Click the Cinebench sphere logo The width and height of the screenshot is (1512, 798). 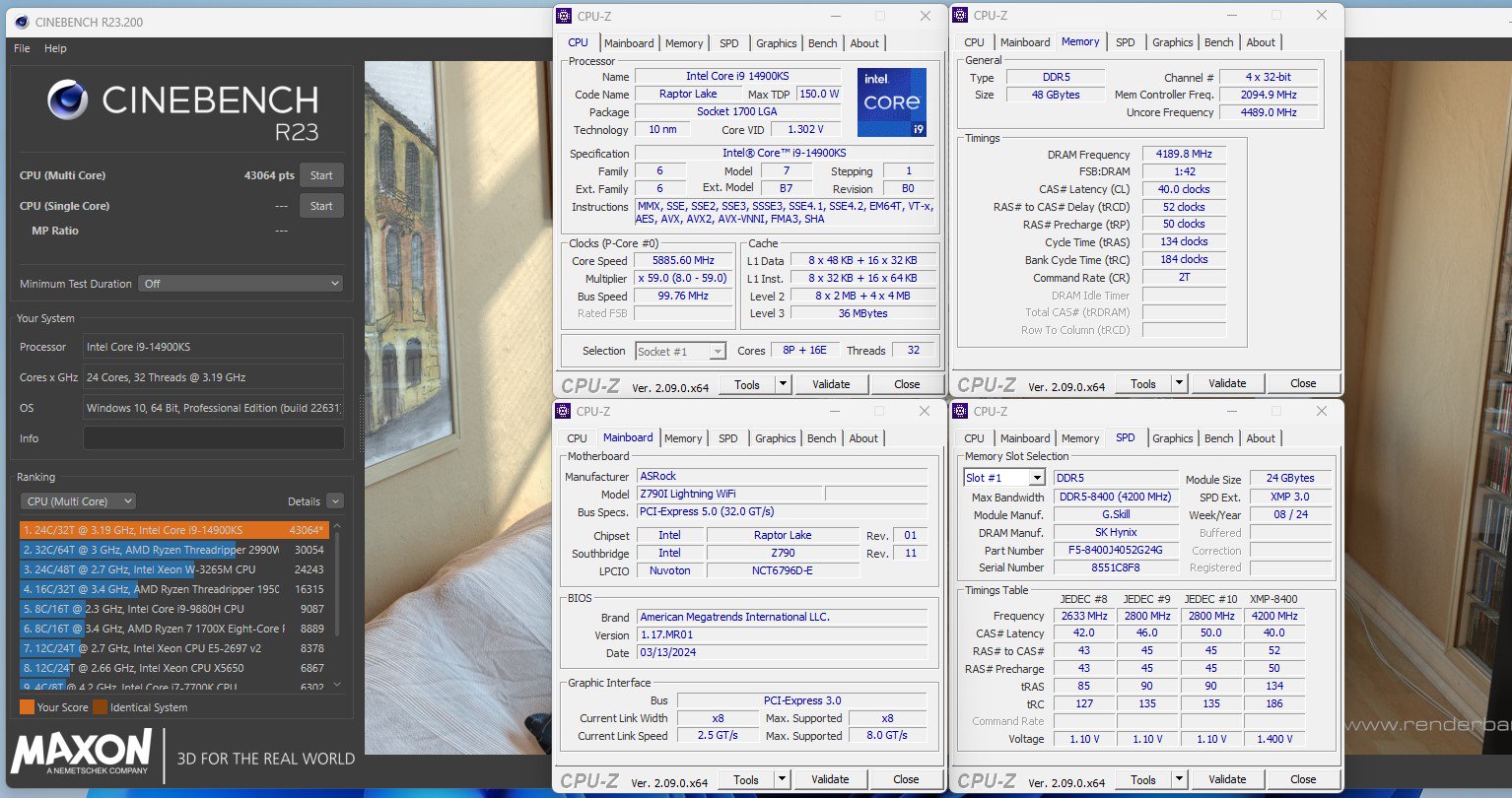click(68, 100)
